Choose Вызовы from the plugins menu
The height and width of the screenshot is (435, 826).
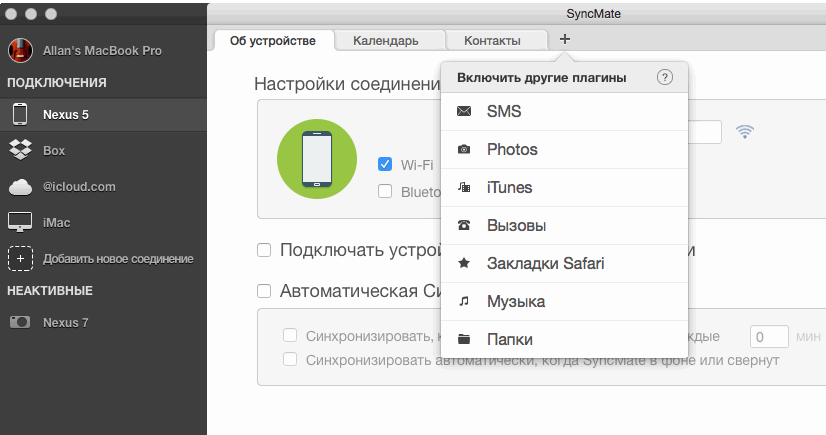click(564, 225)
